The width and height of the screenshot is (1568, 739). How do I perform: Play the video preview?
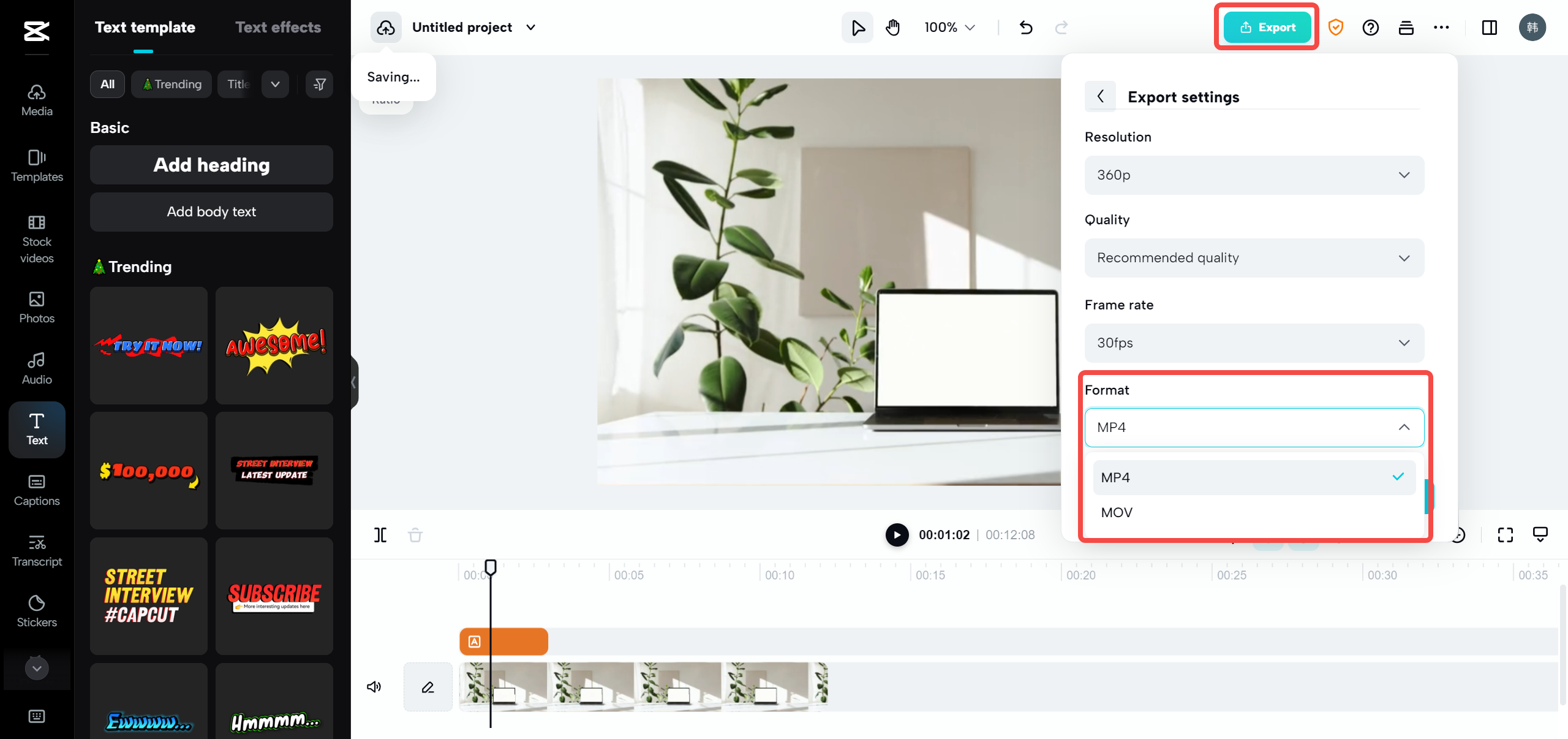click(x=897, y=535)
